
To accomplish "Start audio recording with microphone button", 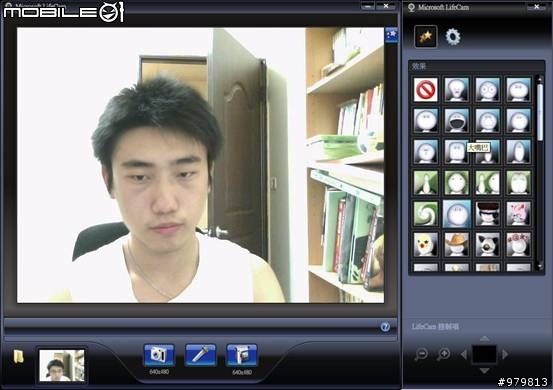I will point(200,355).
